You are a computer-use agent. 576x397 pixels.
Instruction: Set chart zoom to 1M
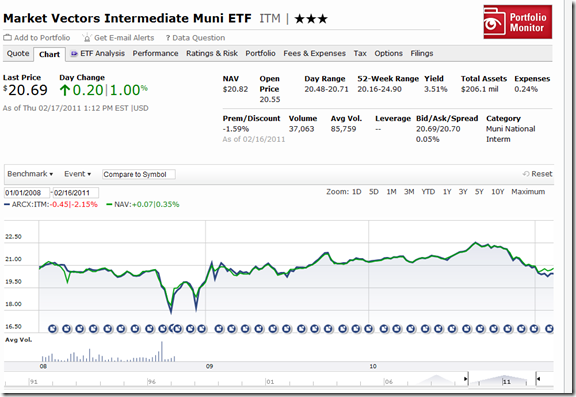pyautogui.click(x=391, y=192)
